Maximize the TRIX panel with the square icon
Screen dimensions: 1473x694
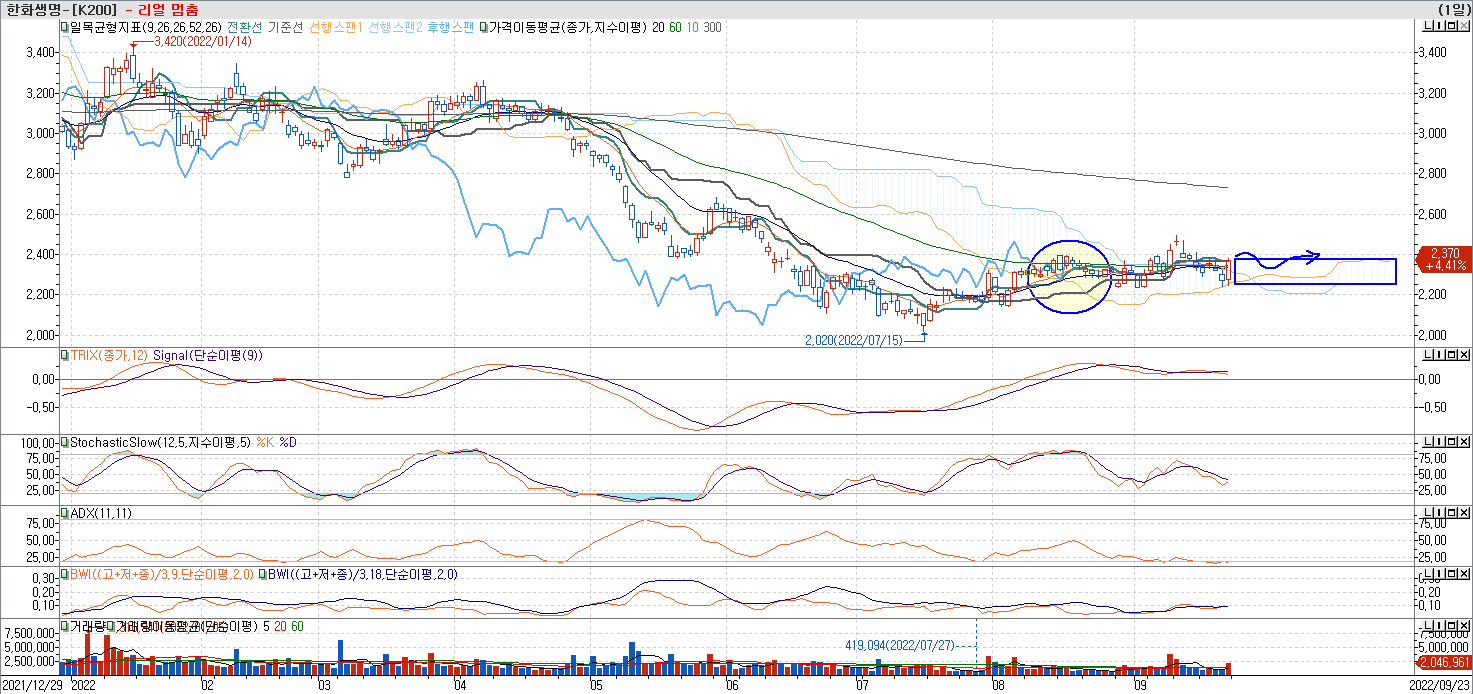(1452, 355)
